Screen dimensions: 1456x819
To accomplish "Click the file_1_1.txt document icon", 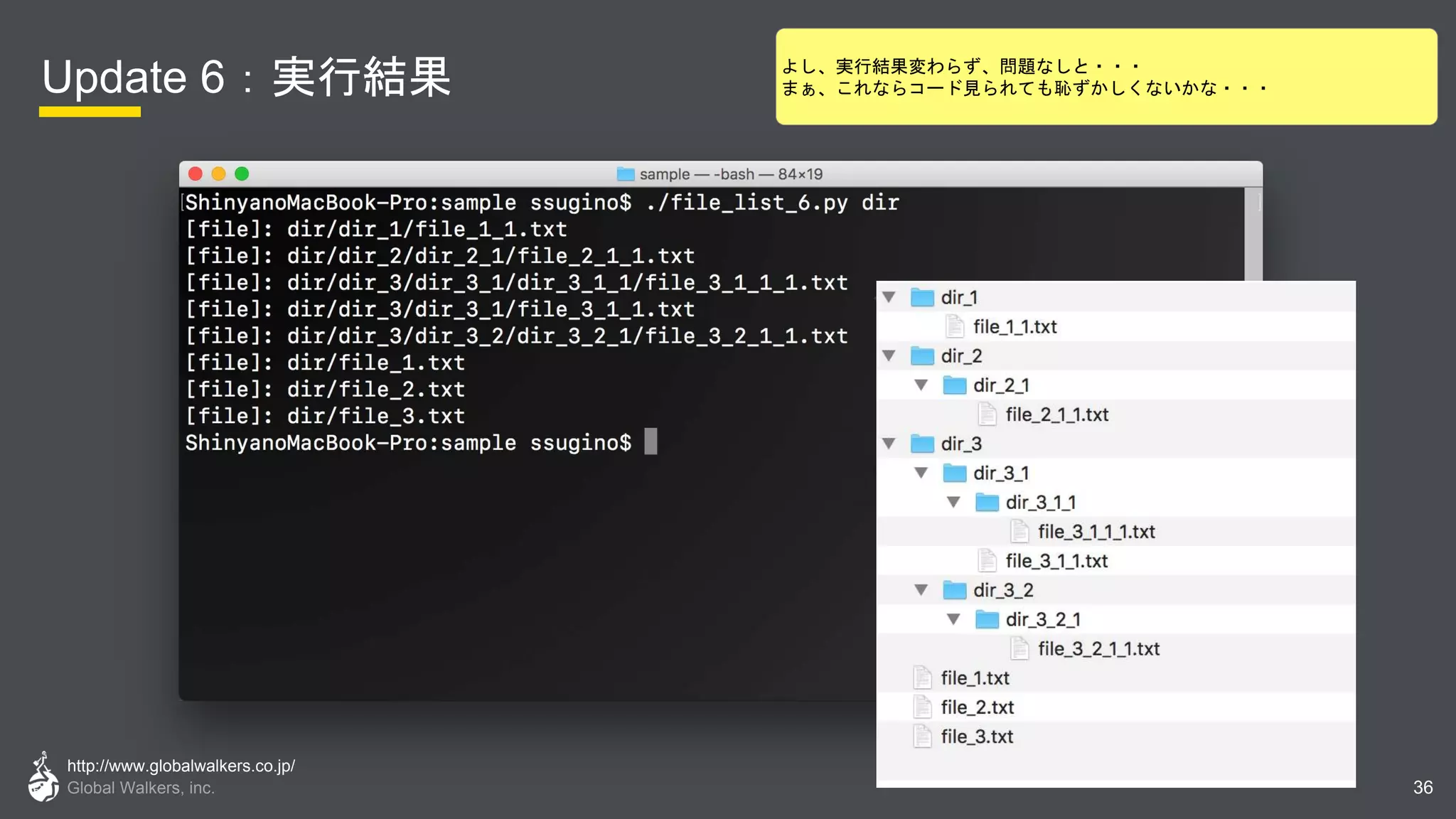I will pos(955,326).
